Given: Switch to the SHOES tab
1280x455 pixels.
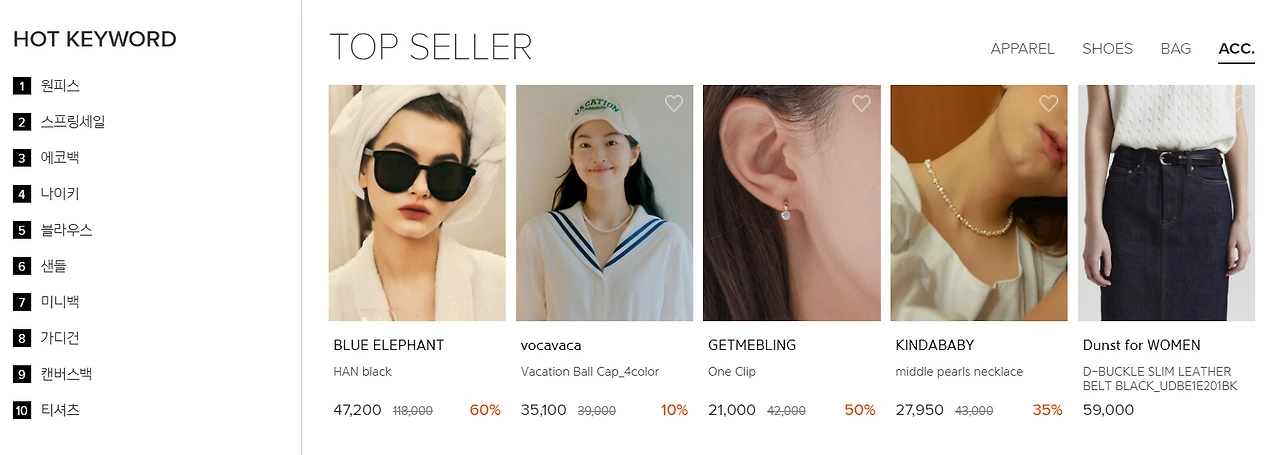Looking at the screenshot, I should pyautogui.click(x=1107, y=48).
